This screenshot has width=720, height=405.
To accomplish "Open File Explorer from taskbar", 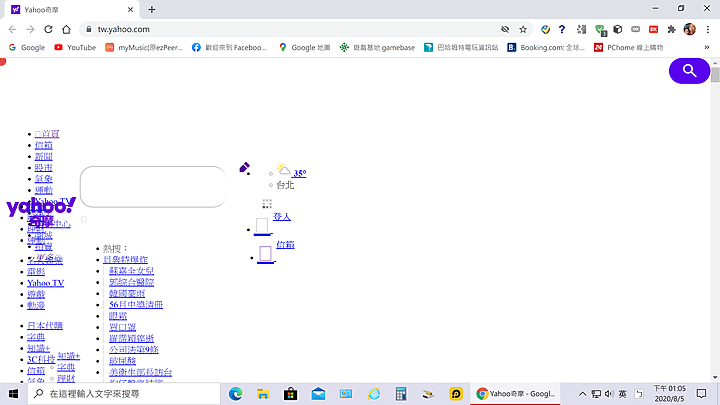I will (263, 394).
